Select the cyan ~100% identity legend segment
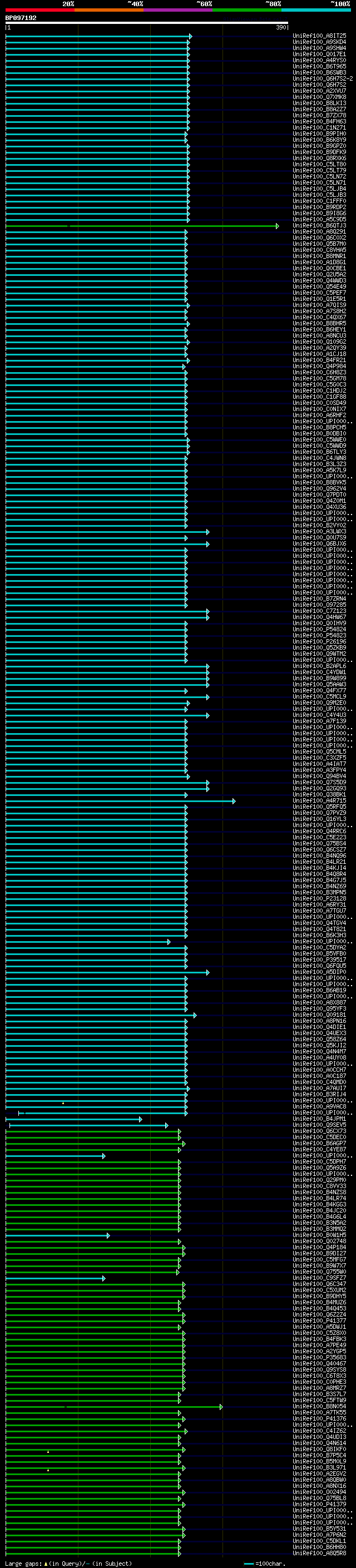The image size is (356, 1568). [x=316, y=10]
